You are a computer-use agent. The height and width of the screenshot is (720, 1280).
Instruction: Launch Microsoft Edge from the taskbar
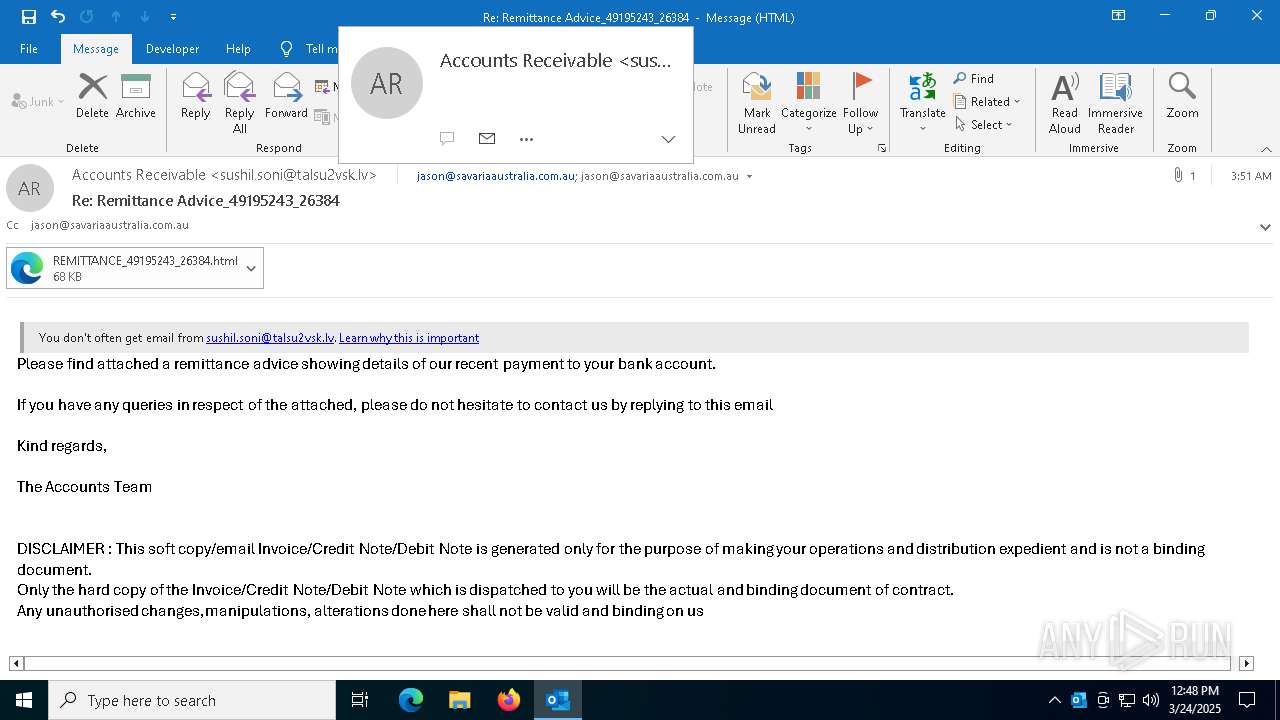[411, 700]
